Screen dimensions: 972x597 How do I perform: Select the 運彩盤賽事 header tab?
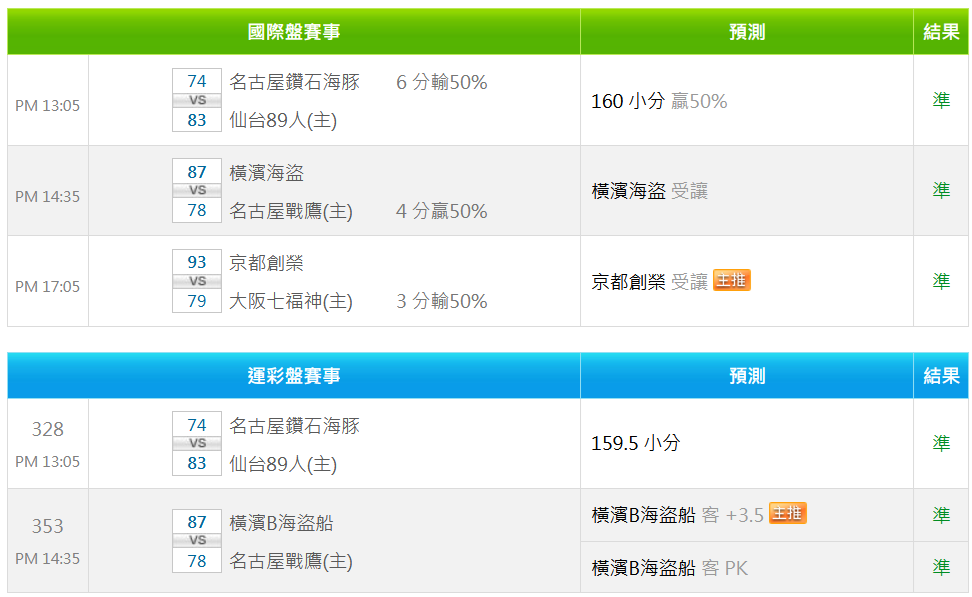click(294, 376)
